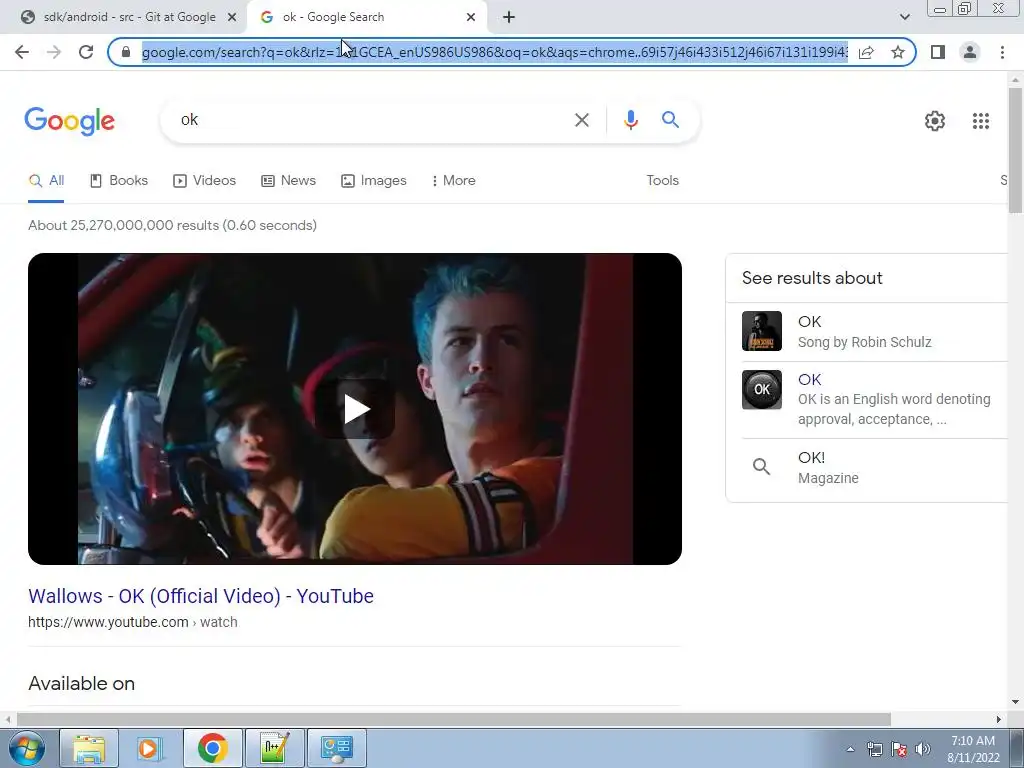Click the youtube.com watch URL text
1024x768 pixels.
(x=133, y=622)
